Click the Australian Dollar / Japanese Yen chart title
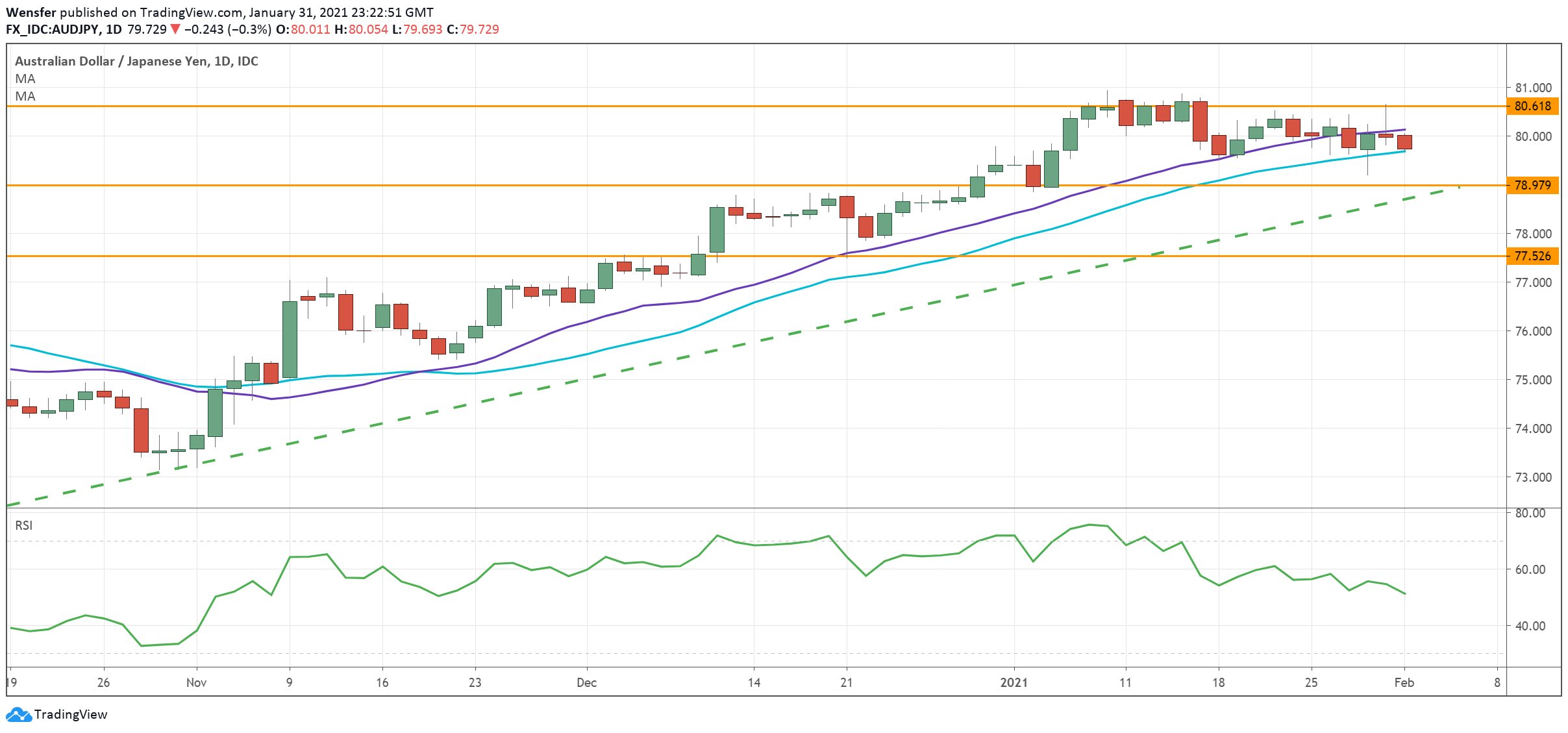Viewport: 1568px width, 733px height. point(136,61)
